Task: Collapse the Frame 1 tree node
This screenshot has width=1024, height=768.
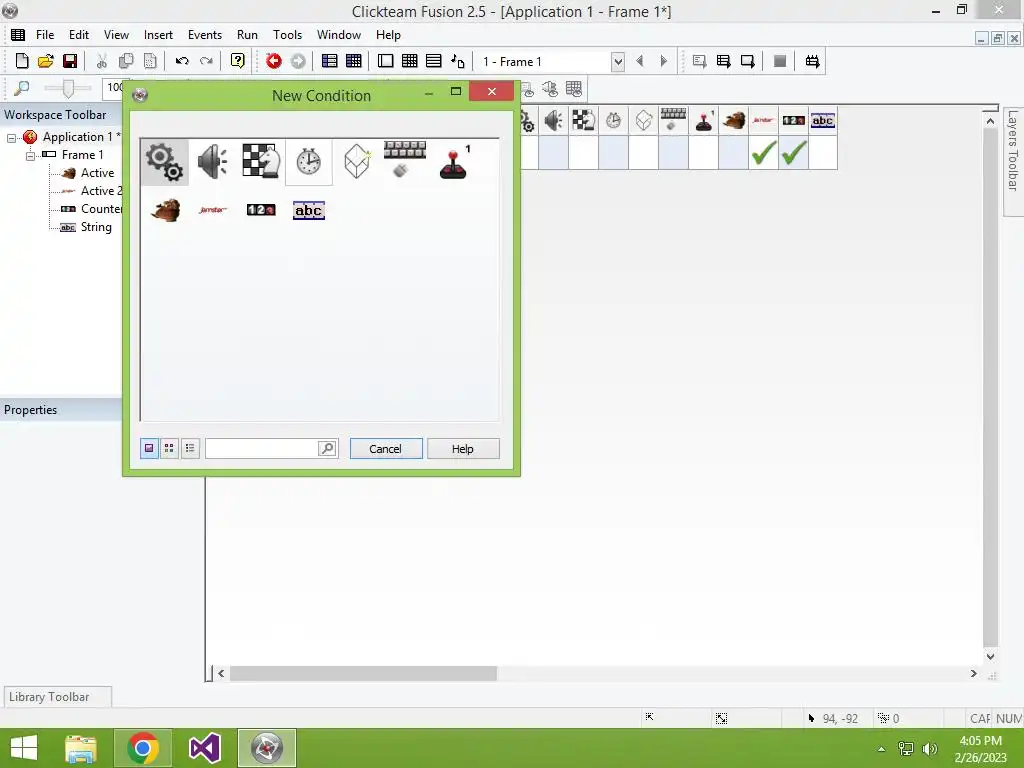Action: [x=30, y=155]
